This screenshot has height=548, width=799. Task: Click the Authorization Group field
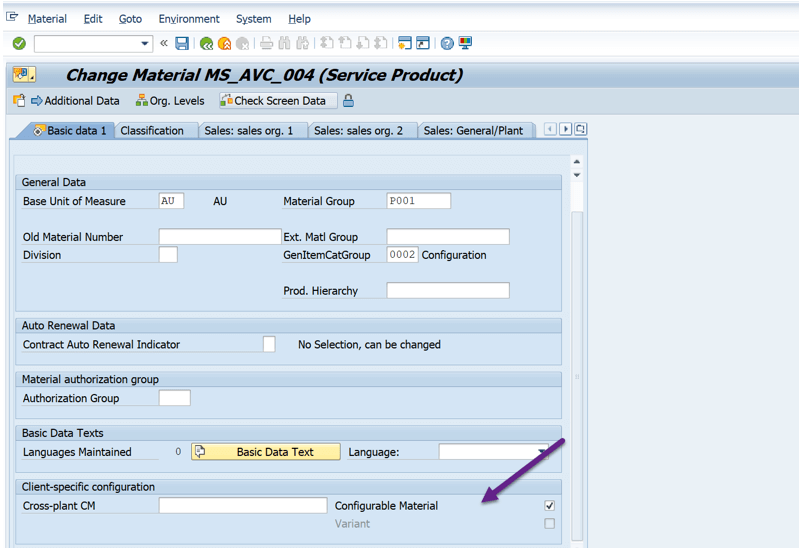tap(175, 398)
